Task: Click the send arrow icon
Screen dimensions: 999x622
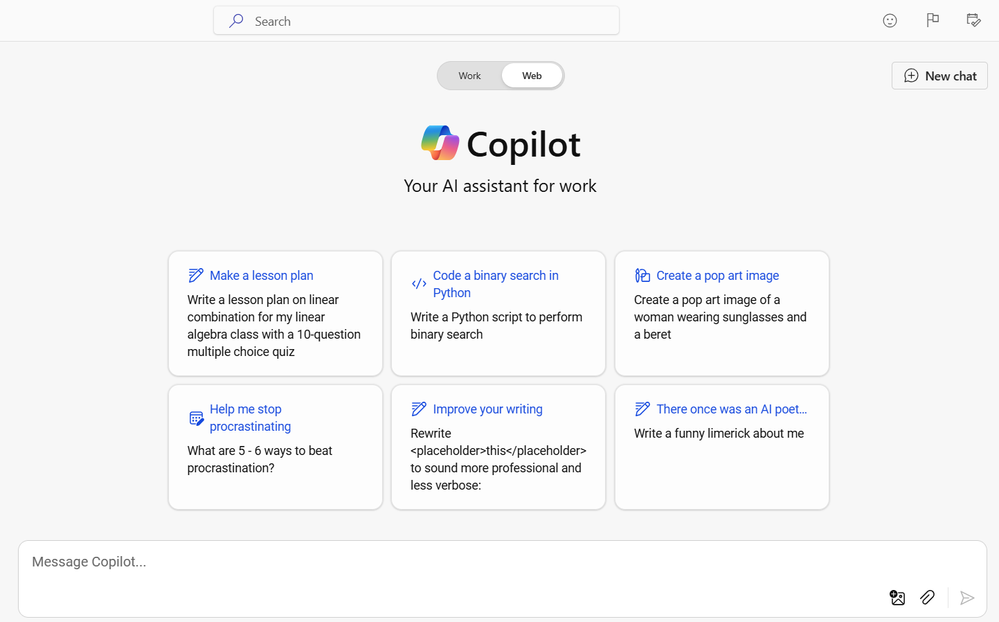Action: pos(967,597)
